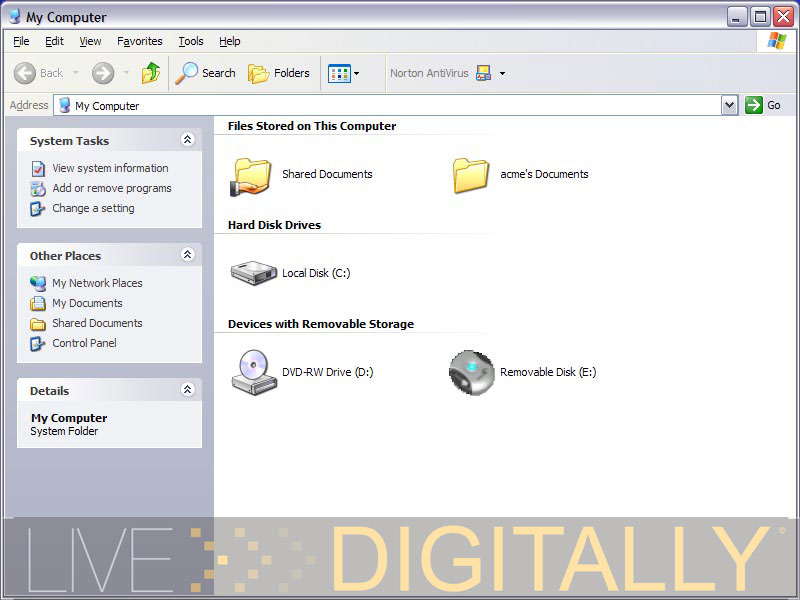
Task: Open the Shared Documents folder icon
Action: (252, 175)
